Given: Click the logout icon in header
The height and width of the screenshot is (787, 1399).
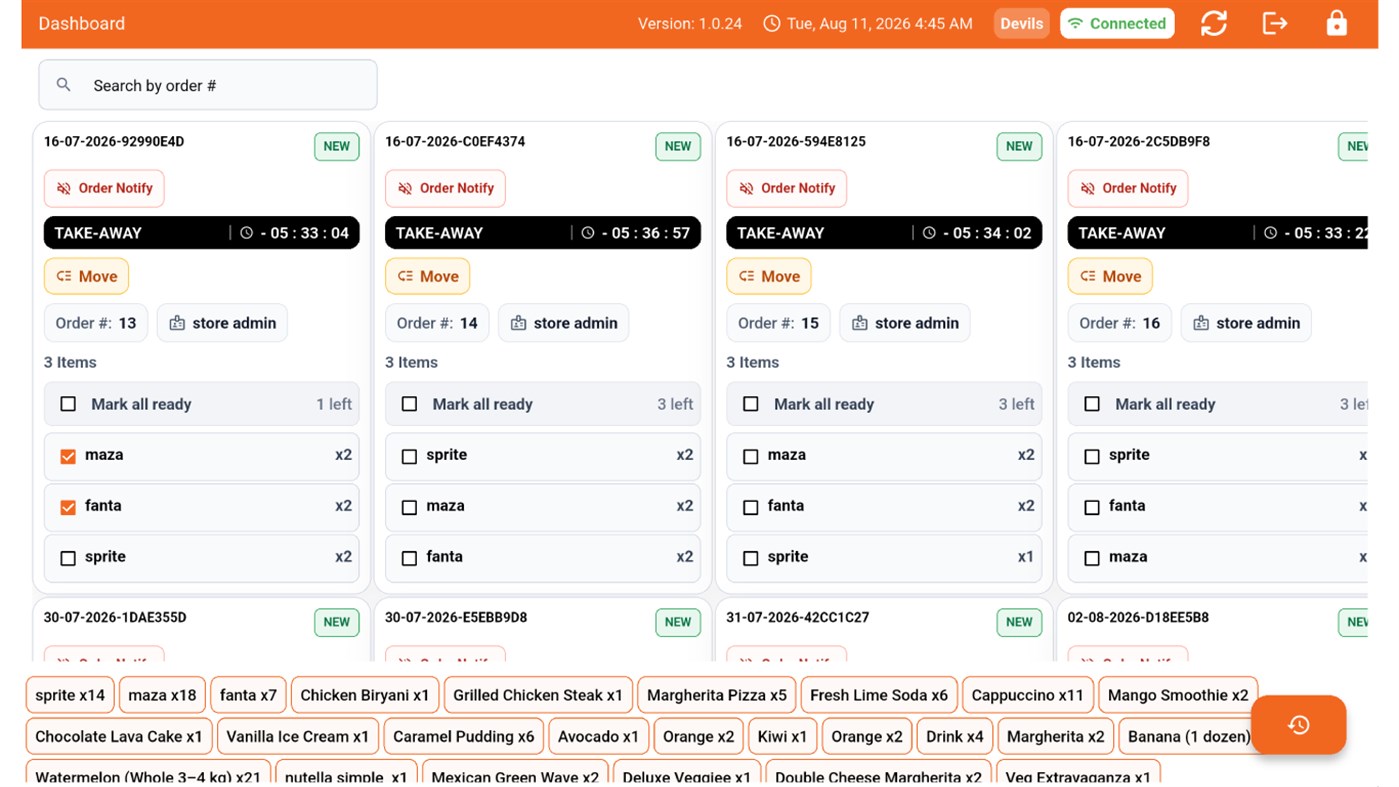Looking at the screenshot, I should pyautogui.click(x=1275, y=23).
